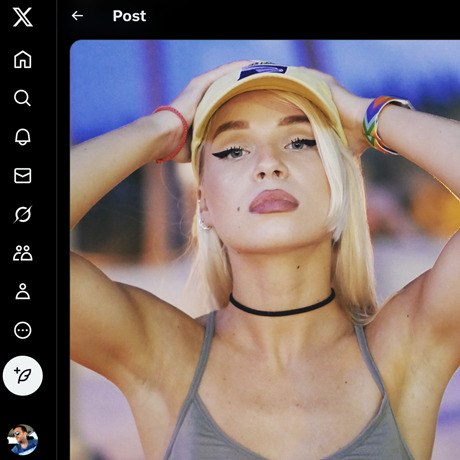The image size is (460, 460).
Task: Open the post photo in full view
Action: point(265,250)
